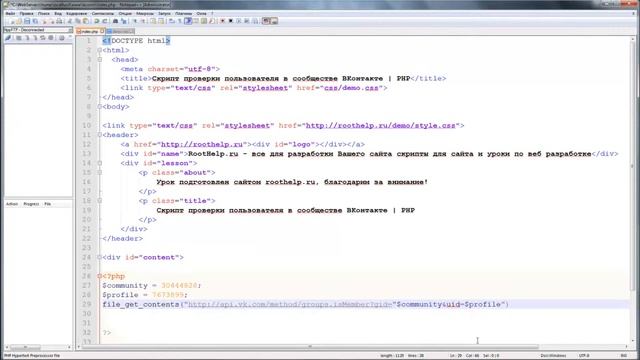Open Find with the binoculars icon
The height and width of the screenshot is (360, 640).
[115, 21]
